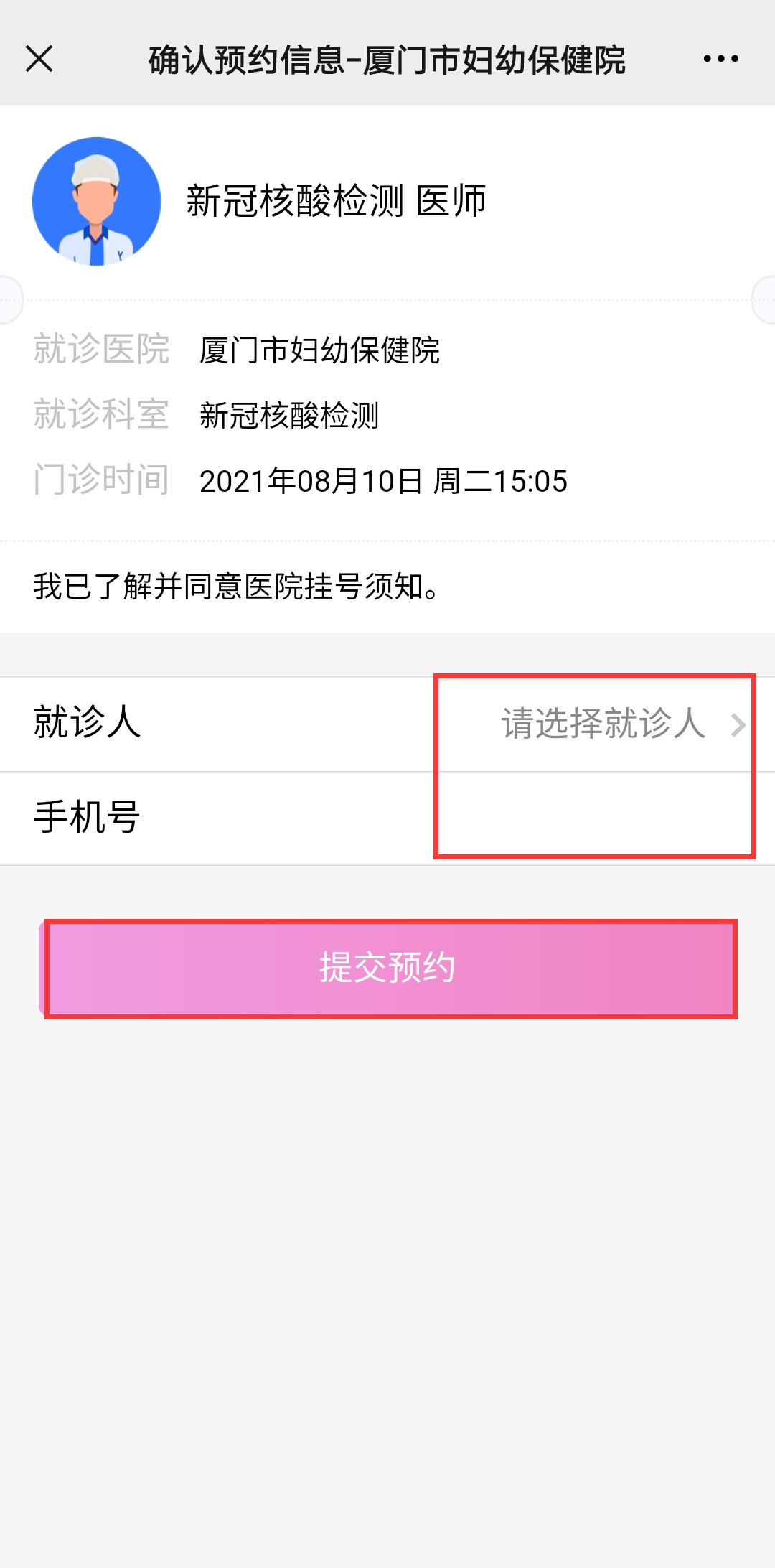
Task: Close the appointment confirmation page
Action: tap(39, 59)
